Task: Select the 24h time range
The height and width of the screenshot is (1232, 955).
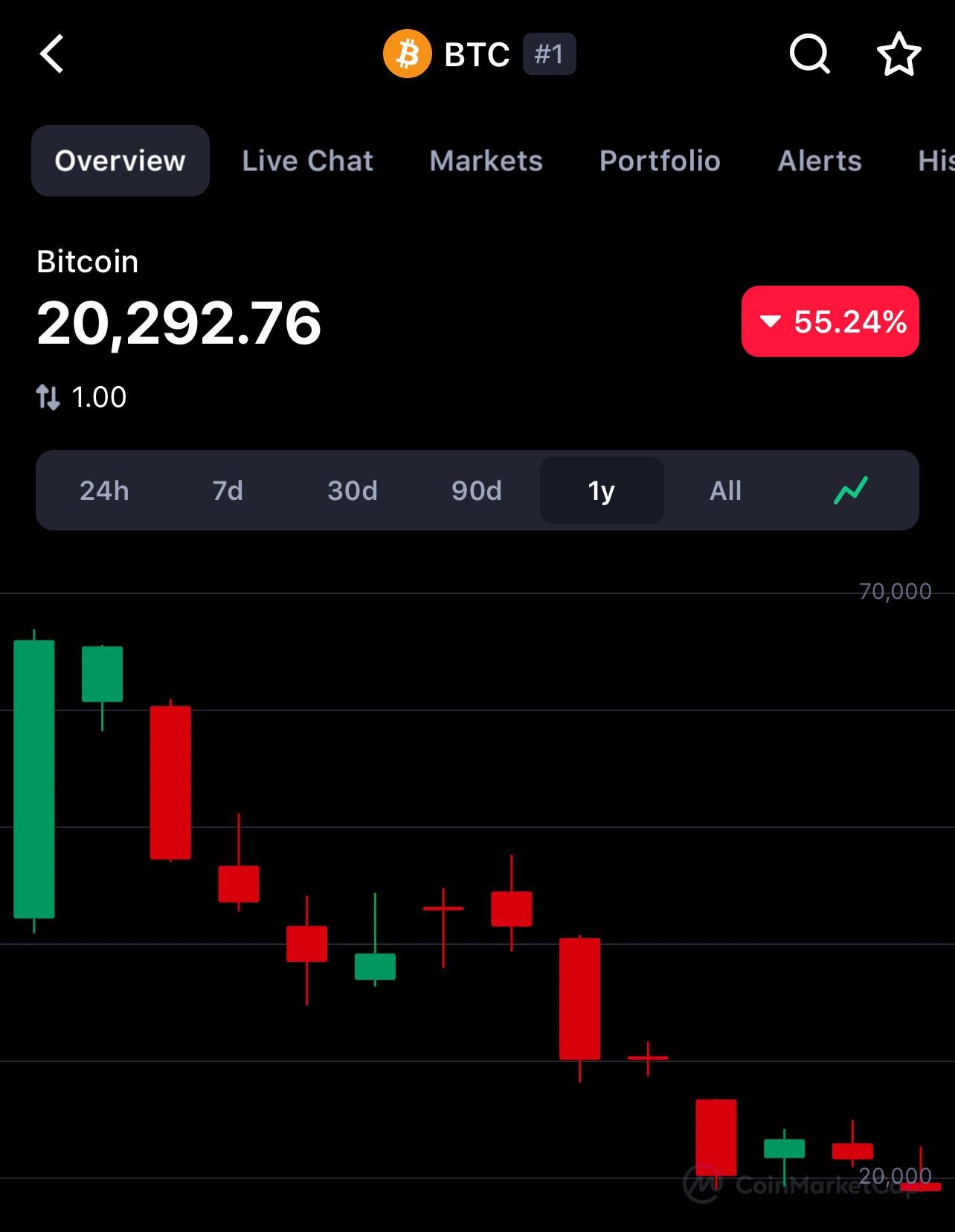Action: [x=104, y=491]
